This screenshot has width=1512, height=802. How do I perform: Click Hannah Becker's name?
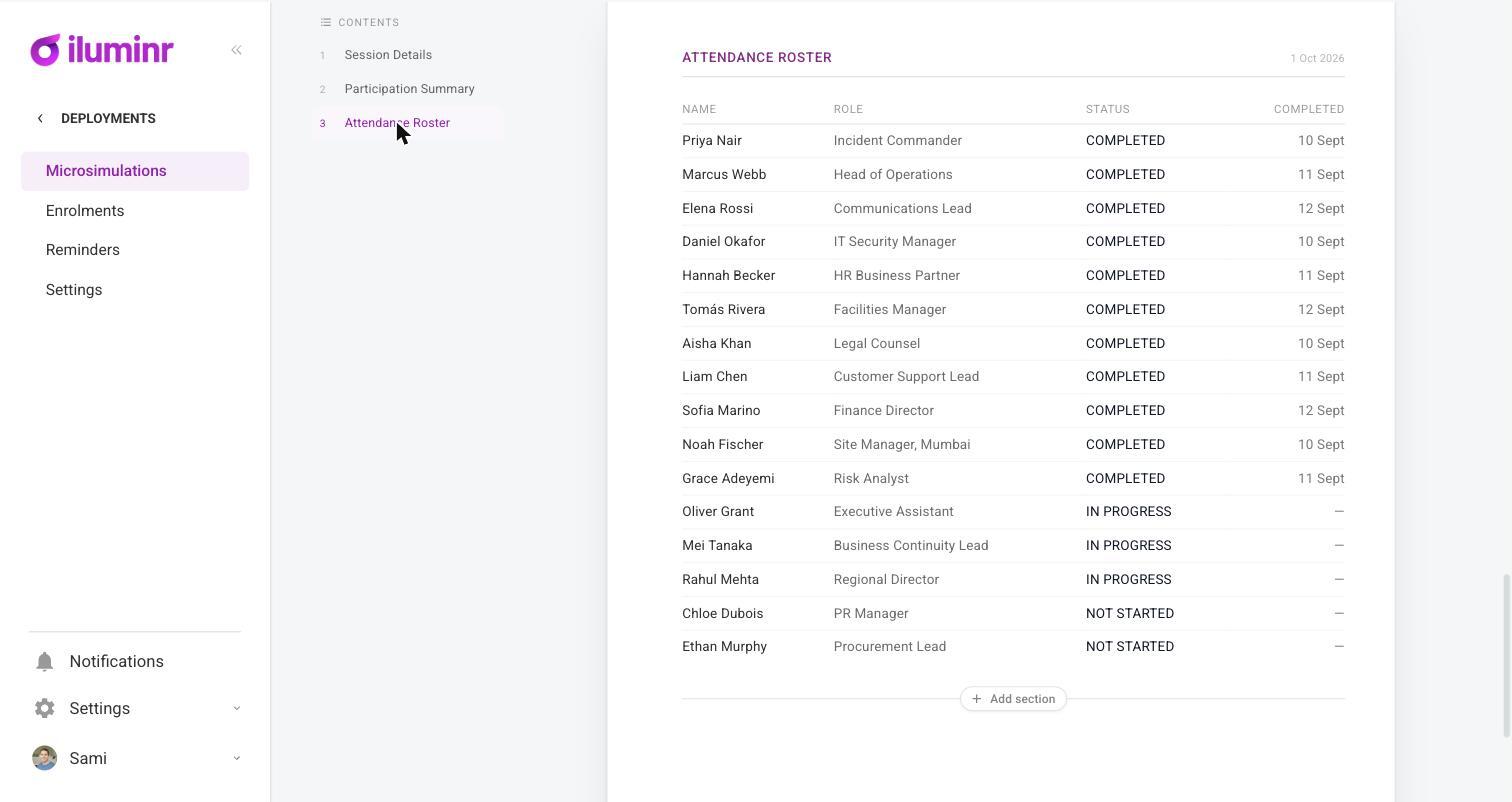click(x=728, y=276)
